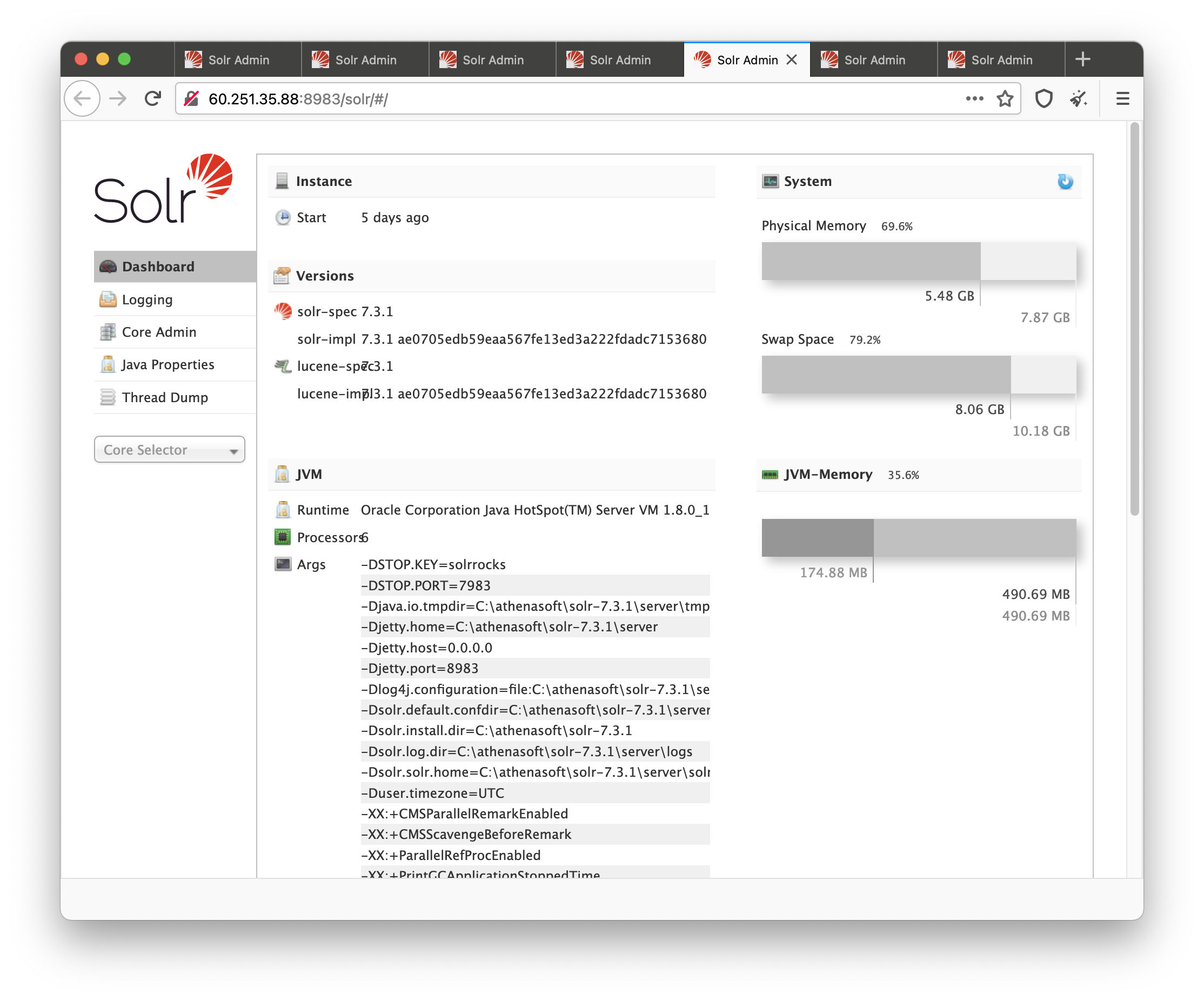Screen dimensions: 1204x1000
Task: Click the -Djetty.port=8983 argument row
Action: (x=535, y=668)
